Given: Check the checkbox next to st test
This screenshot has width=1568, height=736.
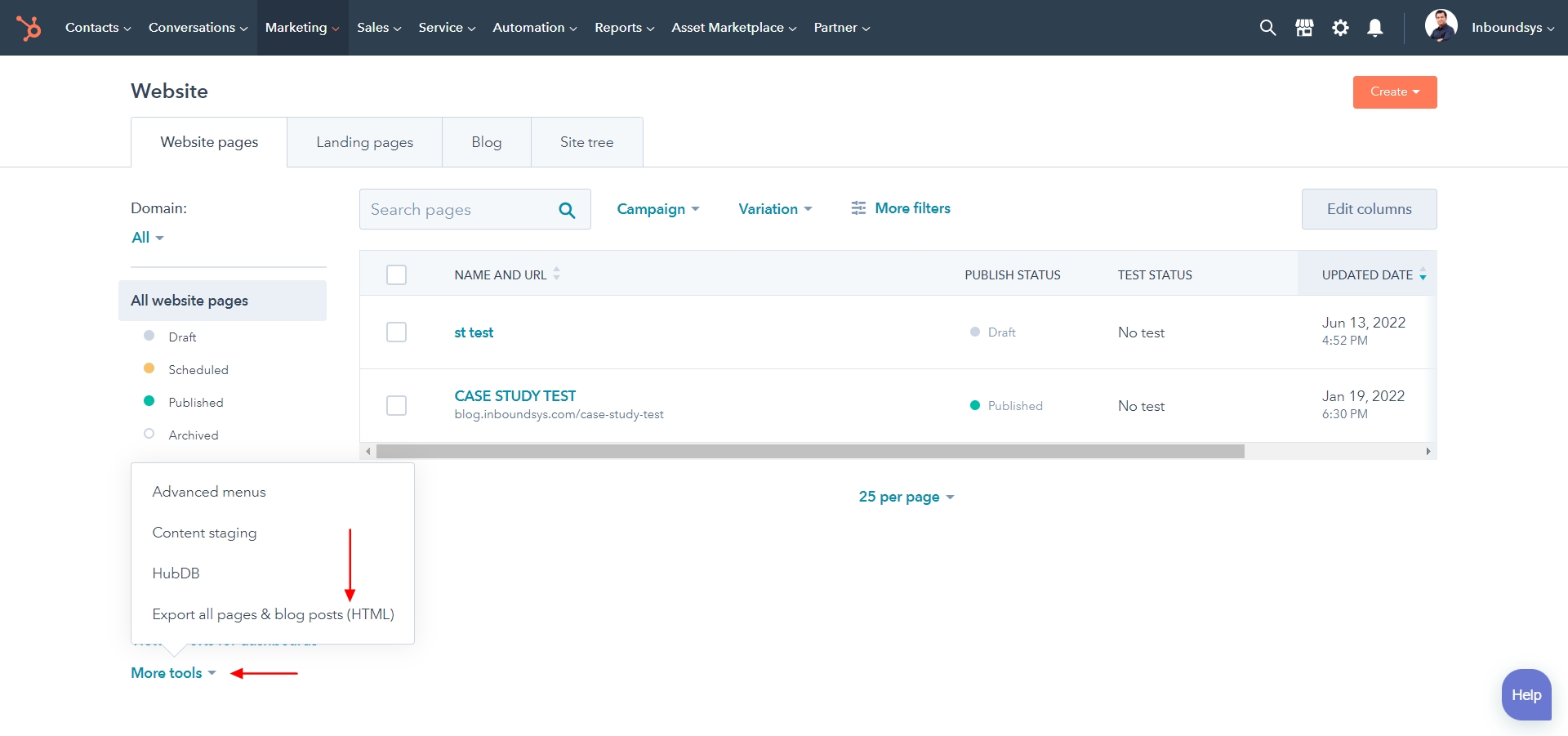Looking at the screenshot, I should [x=396, y=332].
